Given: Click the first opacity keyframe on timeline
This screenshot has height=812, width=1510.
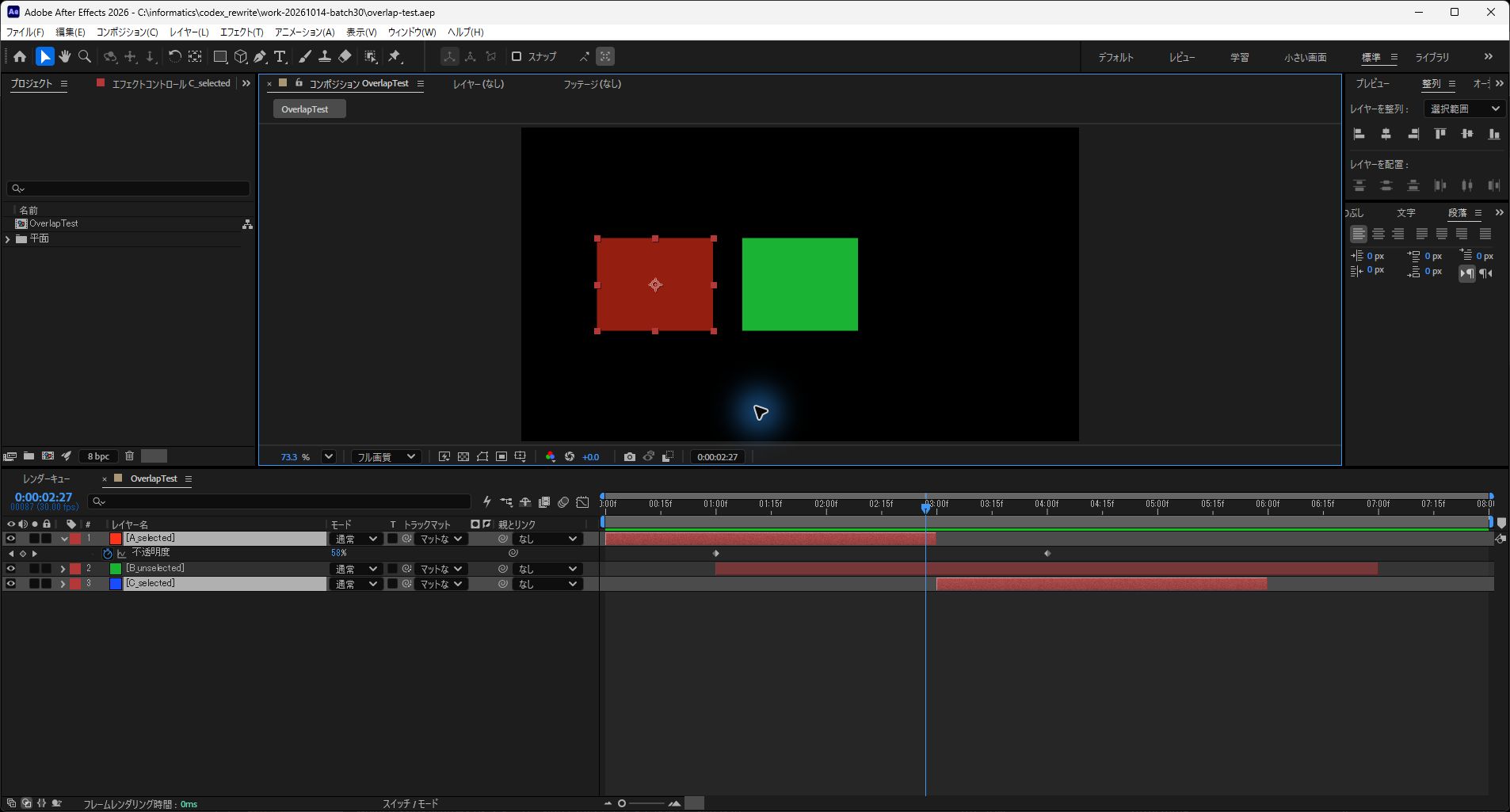Looking at the screenshot, I should 716,553.
